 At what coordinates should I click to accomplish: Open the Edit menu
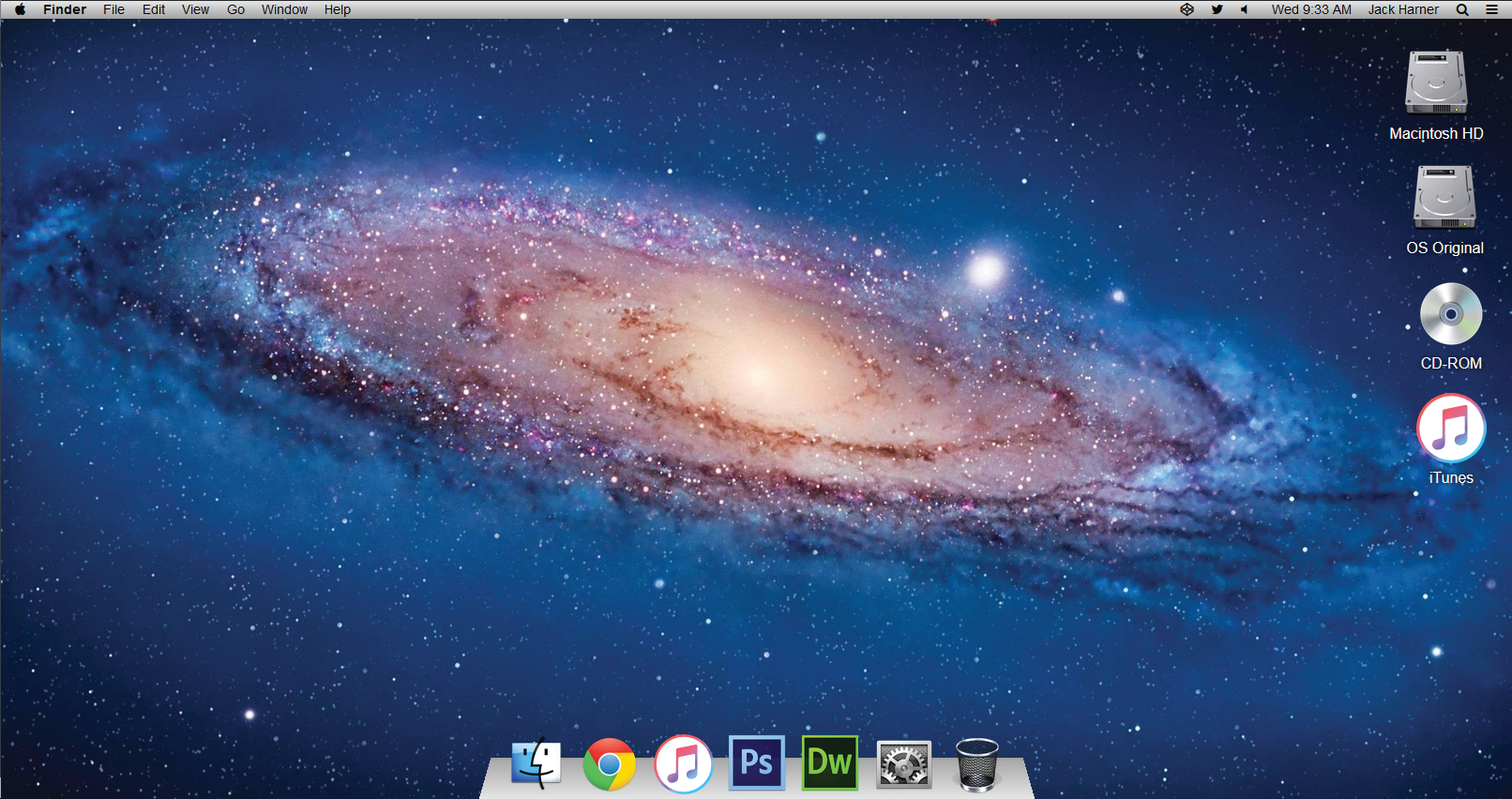click(x=154, y=9)
